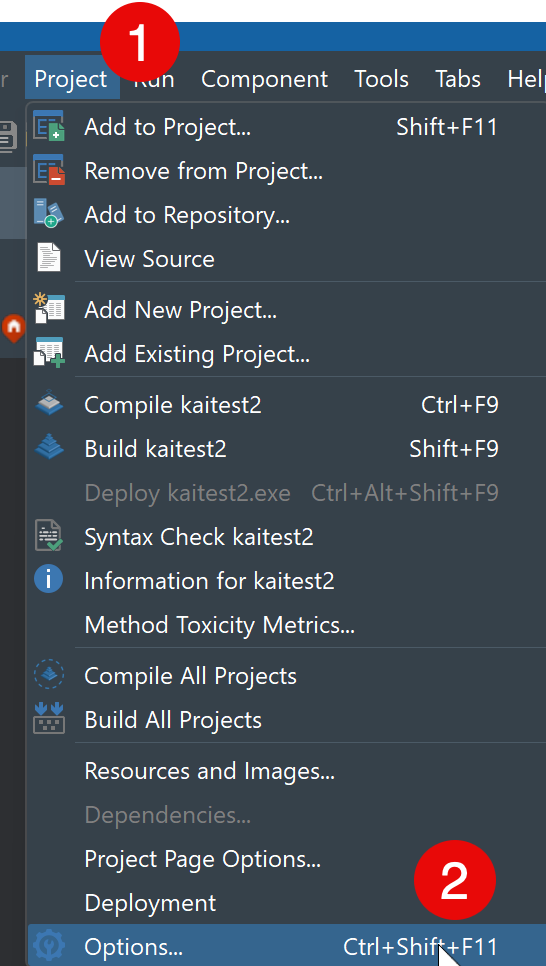Click the Syntax Check kaitest2 icon
This screenshot has width=546, height=966.
tap(49, 536)
